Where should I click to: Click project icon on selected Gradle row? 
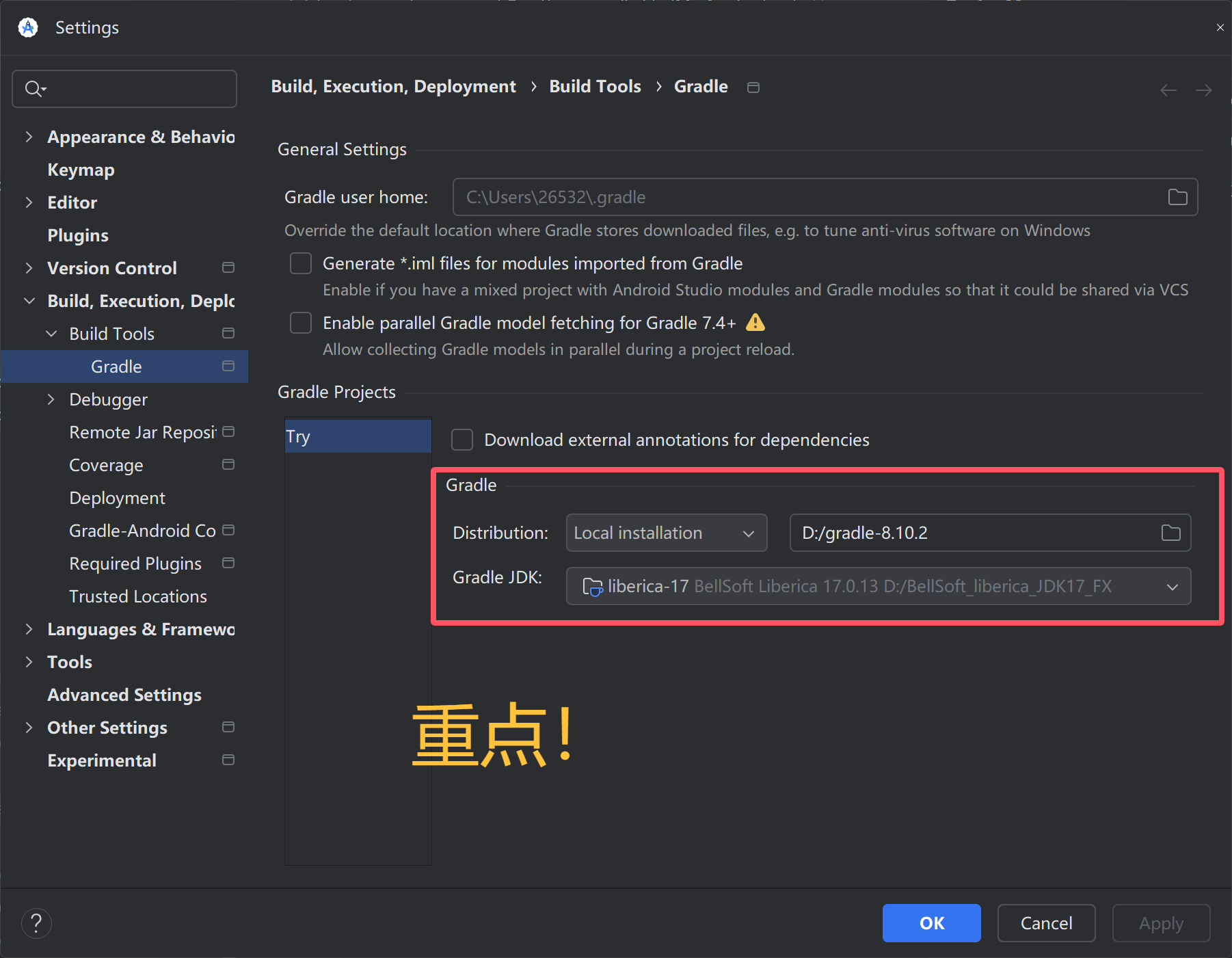[228, 366]
